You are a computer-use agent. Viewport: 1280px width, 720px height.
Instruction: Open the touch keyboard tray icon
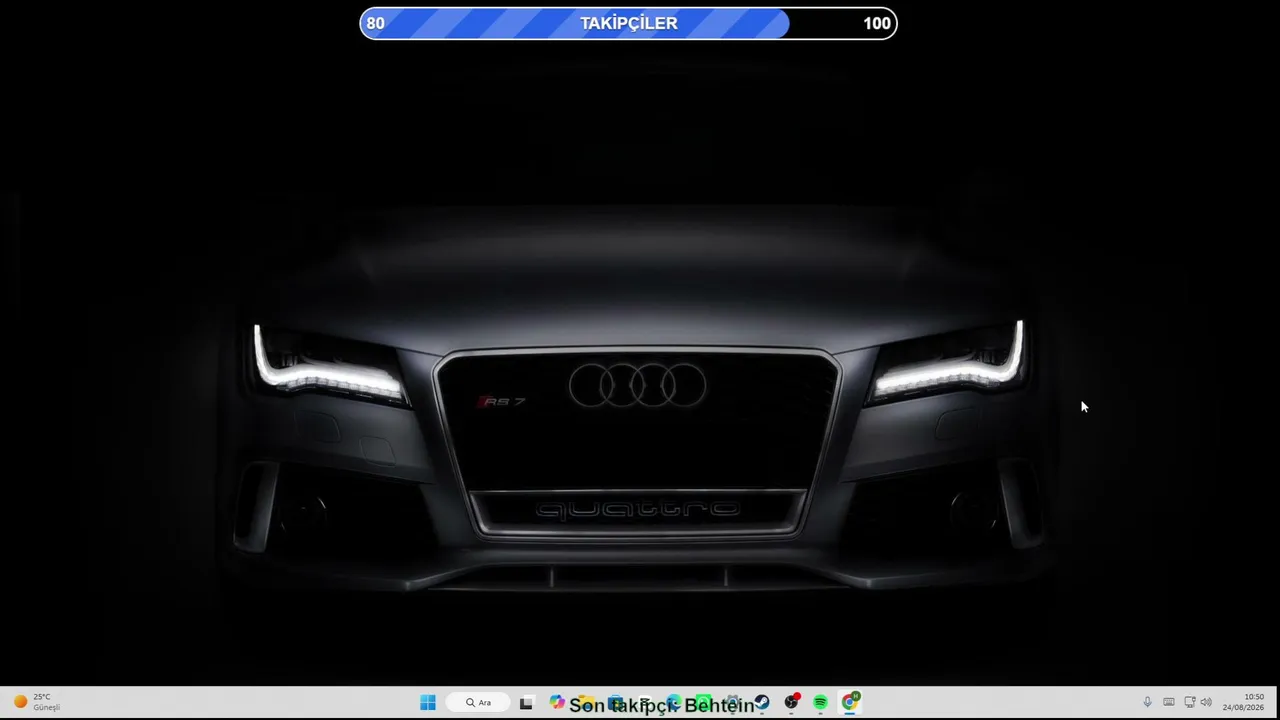(x=1168, y=702)
